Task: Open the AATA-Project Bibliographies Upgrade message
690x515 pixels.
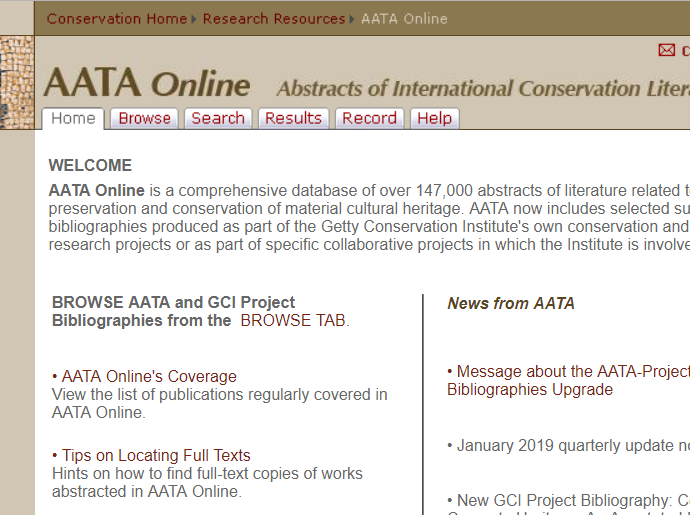Action: pos(568,380)
